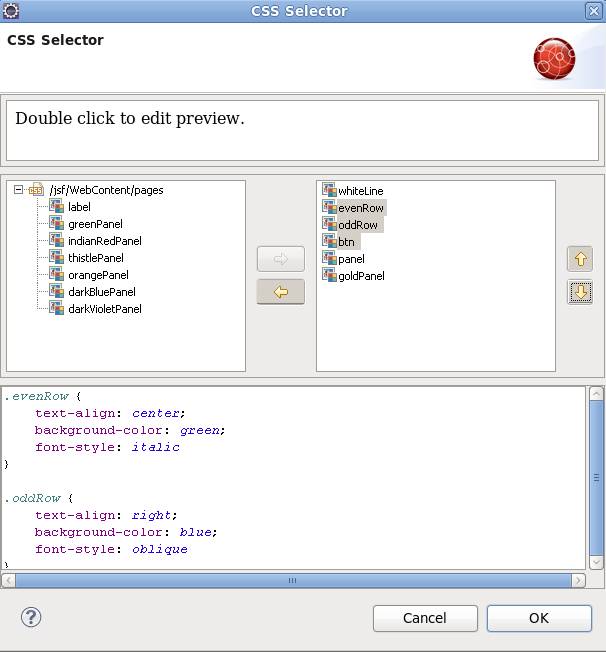The width and height of the screenshot is (606, 652).
Task: Click the thistlePanel class icon
Action: coord(56,257)
